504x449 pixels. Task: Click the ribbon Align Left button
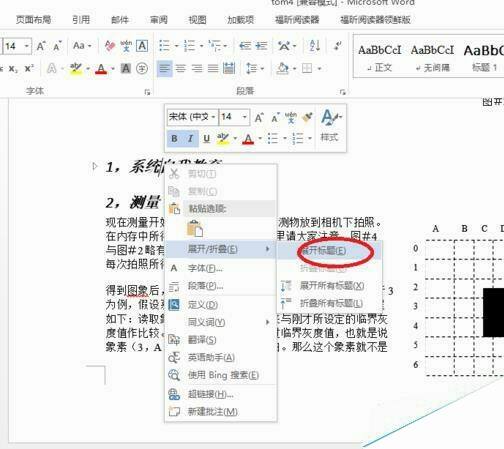tap(164, 69)
